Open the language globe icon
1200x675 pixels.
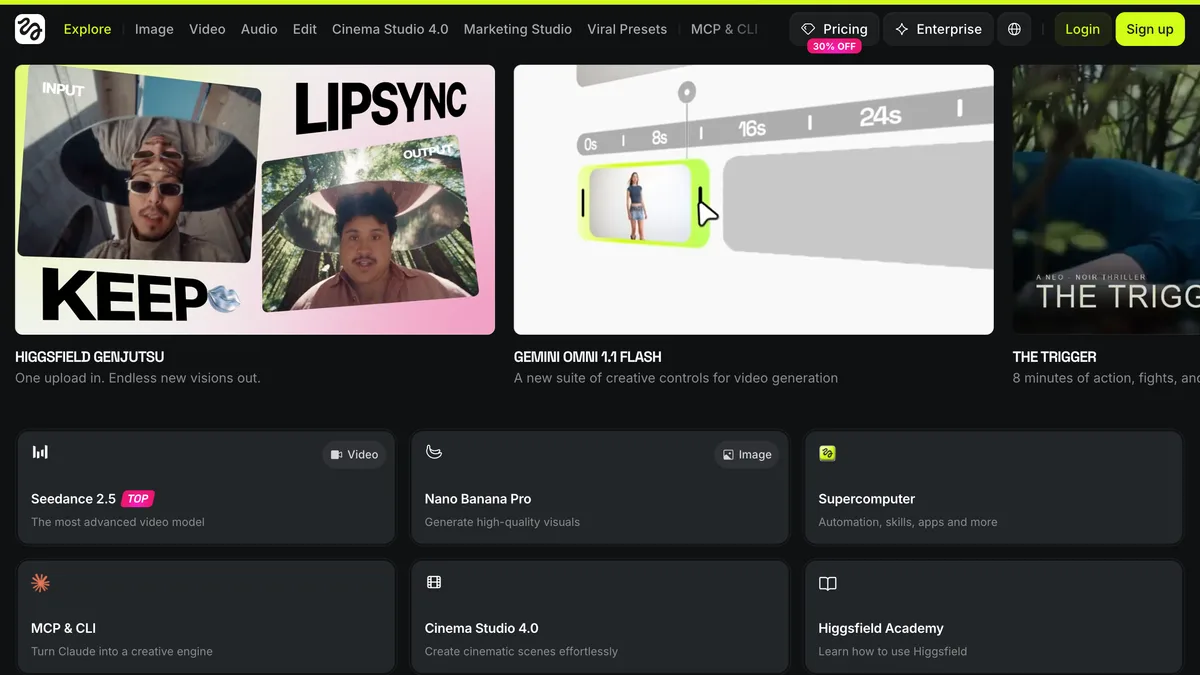click(1014, 29)
